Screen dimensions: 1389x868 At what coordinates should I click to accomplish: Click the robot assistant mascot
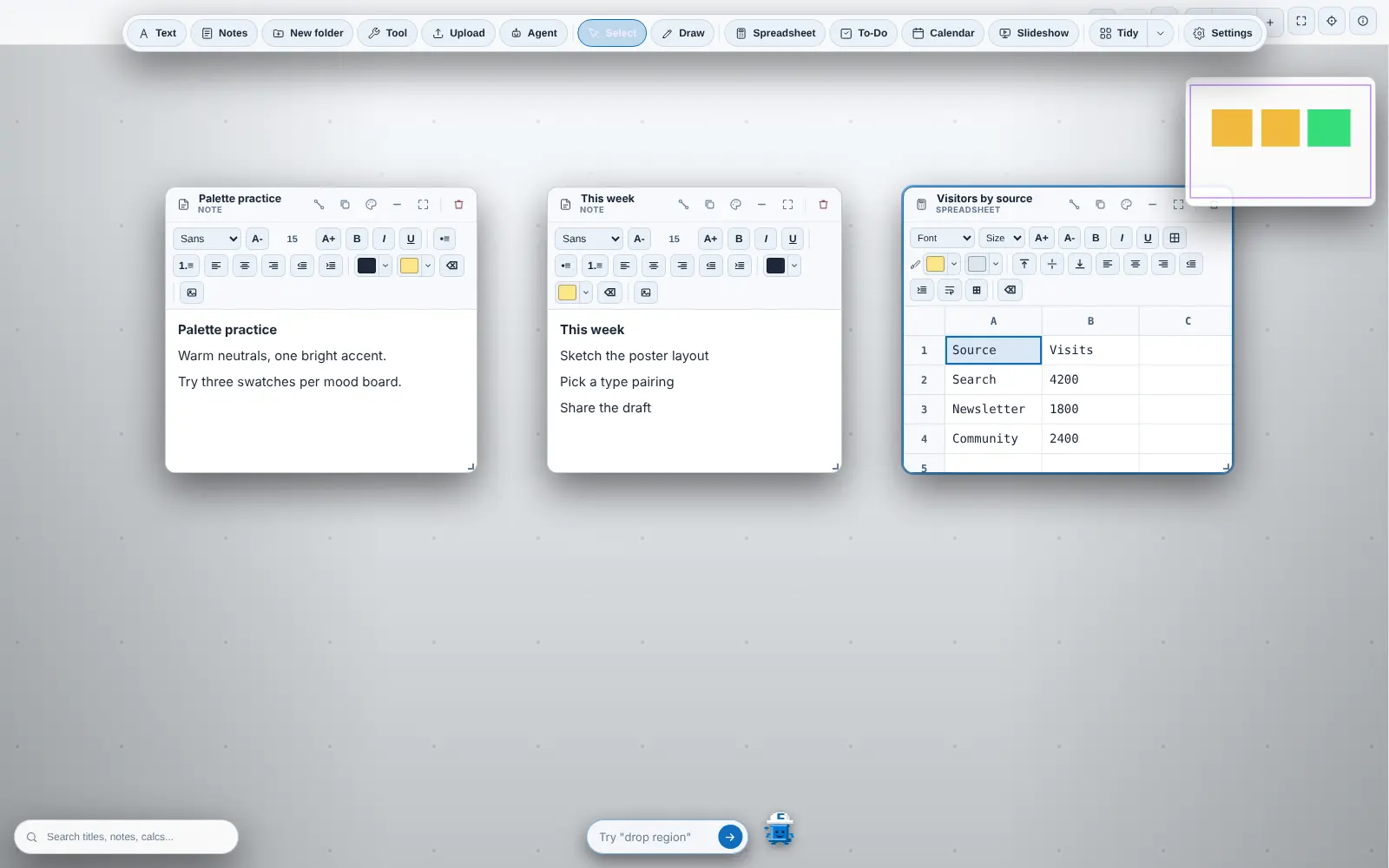pos(779,831)
